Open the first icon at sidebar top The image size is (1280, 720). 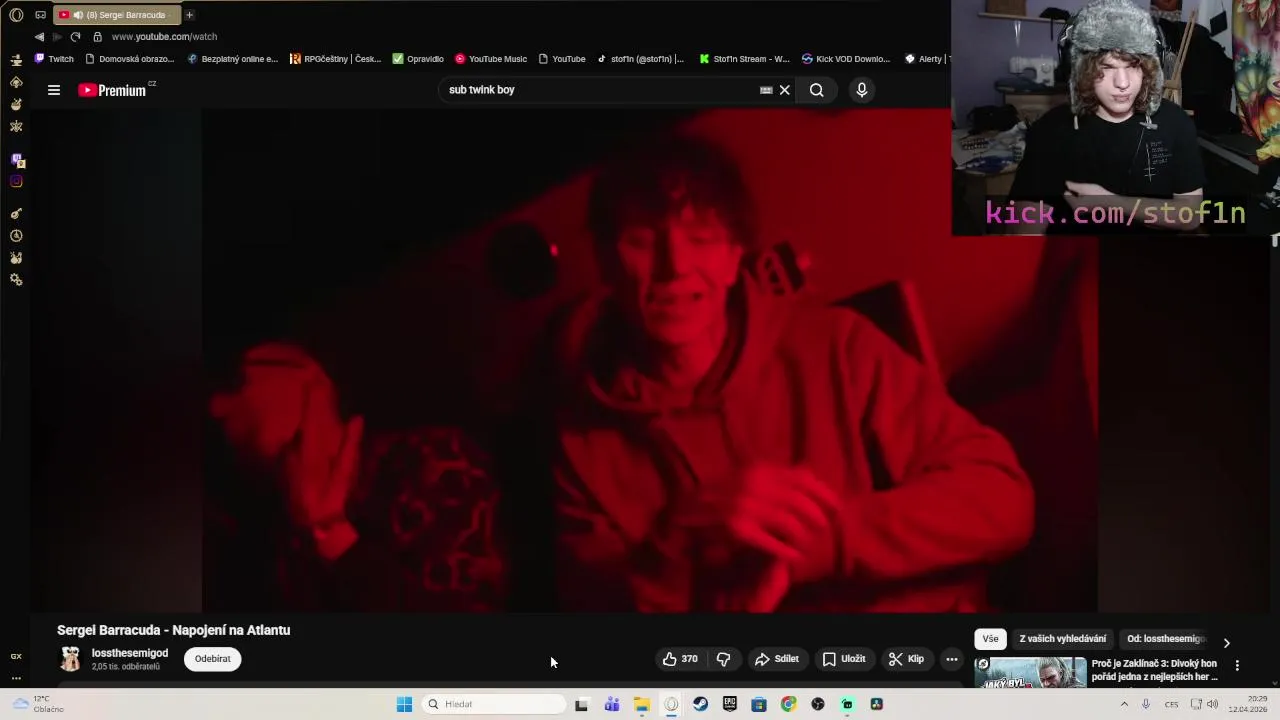16,60
